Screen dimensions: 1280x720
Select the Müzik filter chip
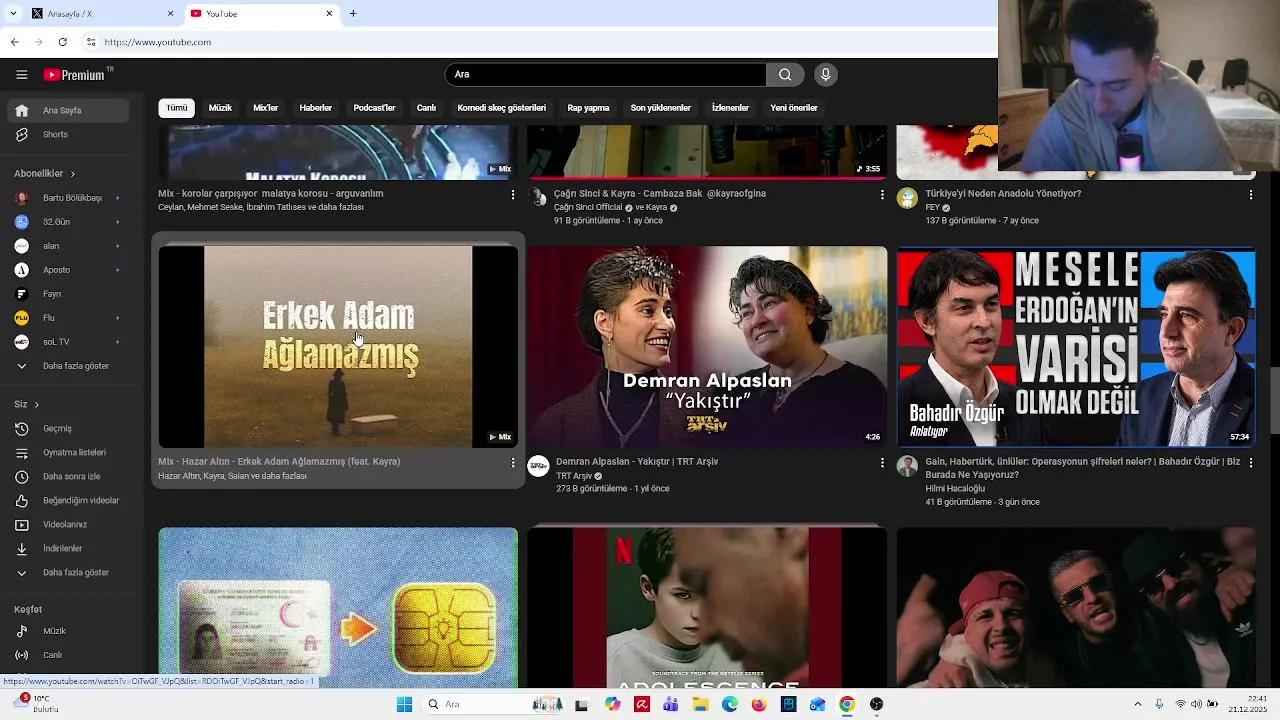coord(220,108)
